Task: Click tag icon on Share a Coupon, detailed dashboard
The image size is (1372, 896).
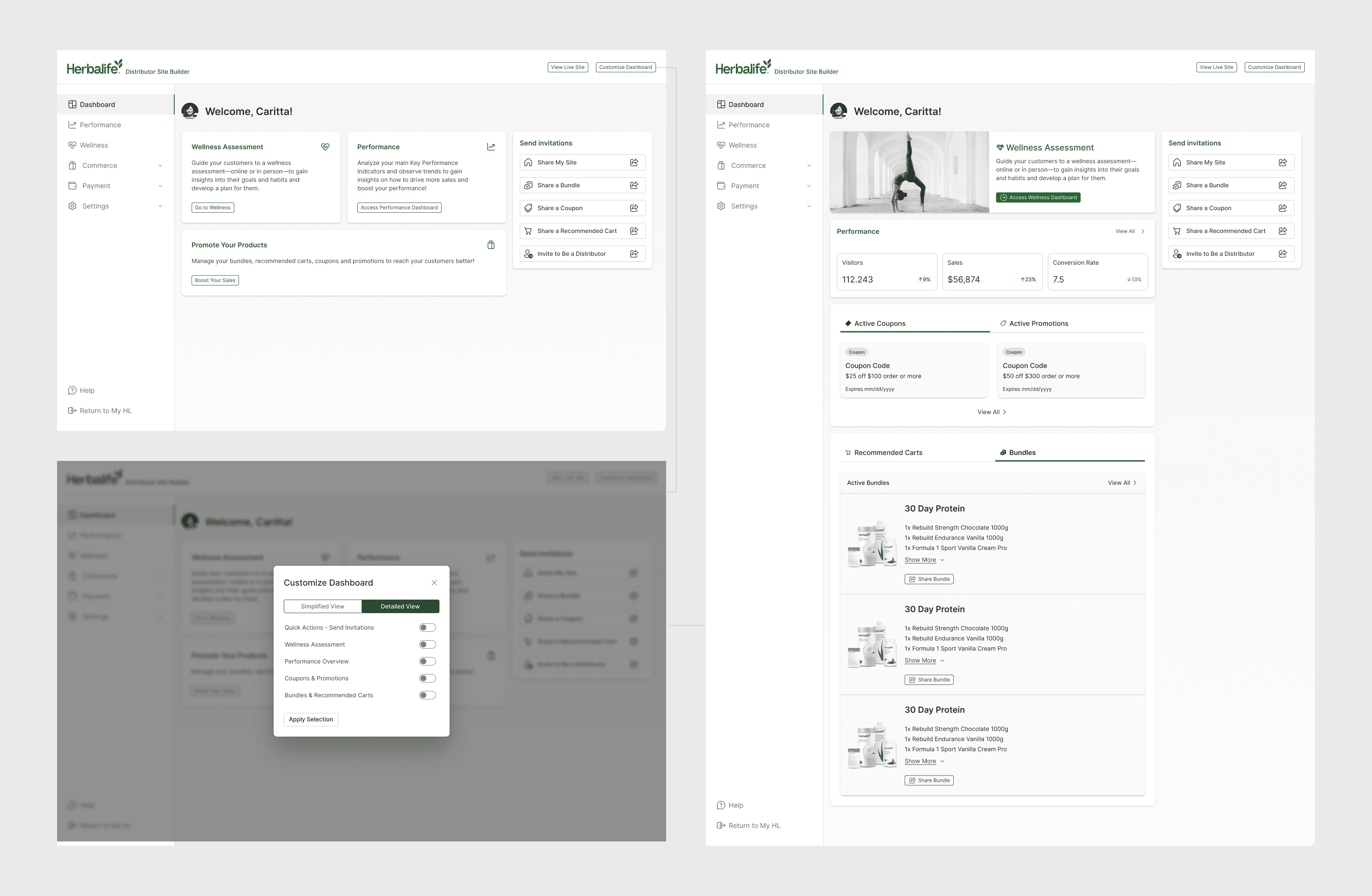Action: tap(1177, 208)
